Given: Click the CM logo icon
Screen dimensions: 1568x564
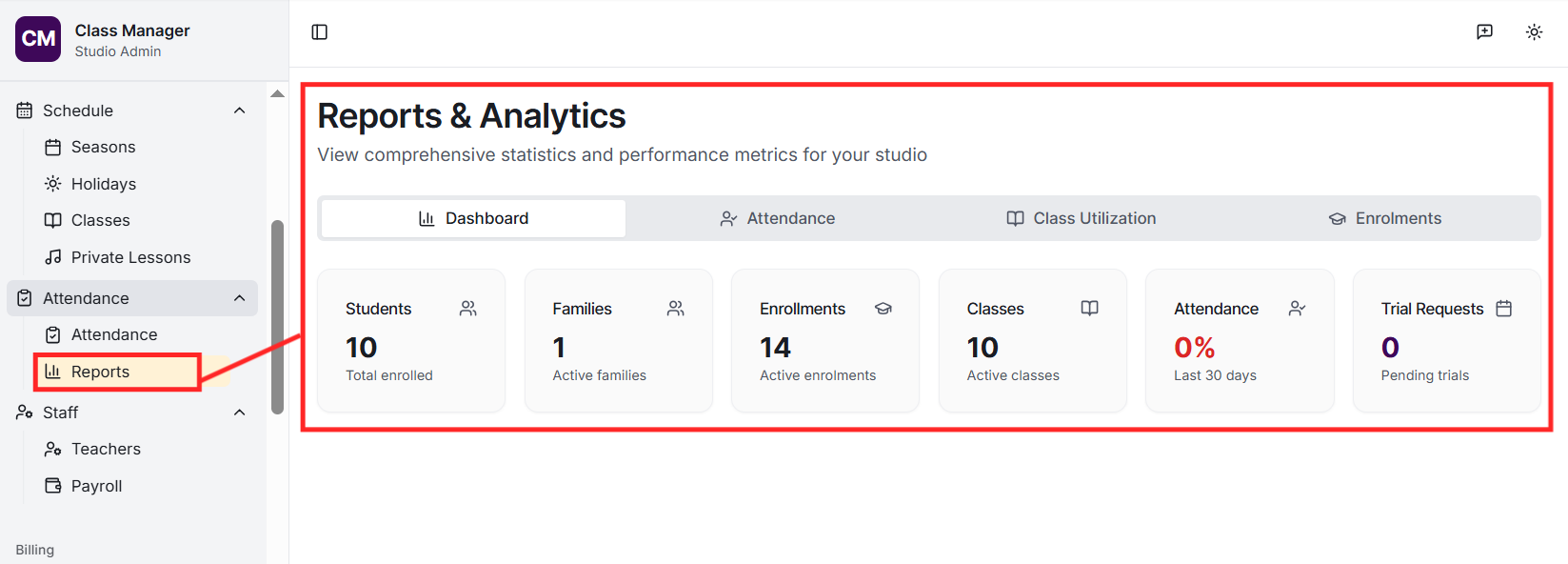Looking at the screenshot, I should tap(38, 39).
